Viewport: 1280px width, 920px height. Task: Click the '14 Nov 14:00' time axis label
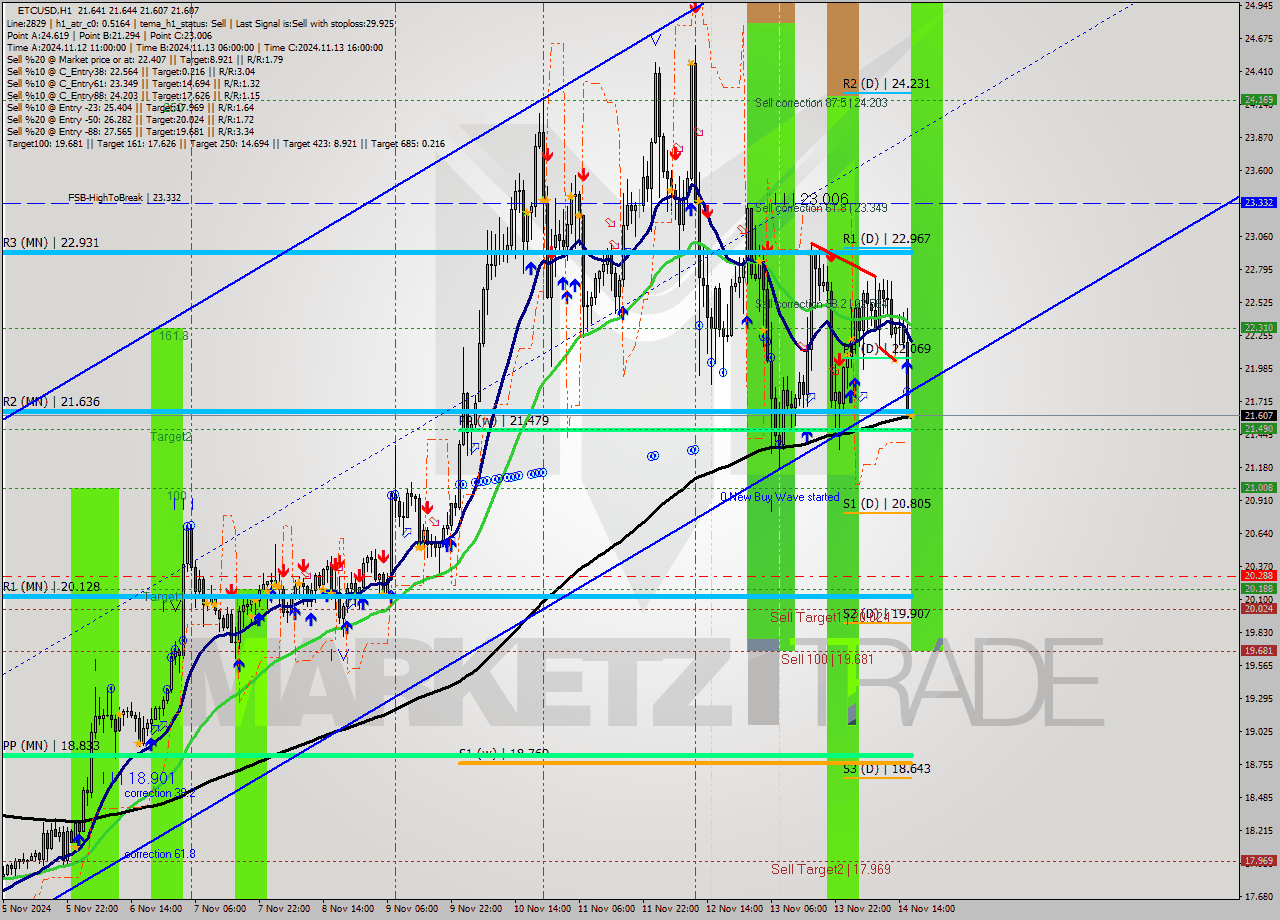tap(927, 909)
